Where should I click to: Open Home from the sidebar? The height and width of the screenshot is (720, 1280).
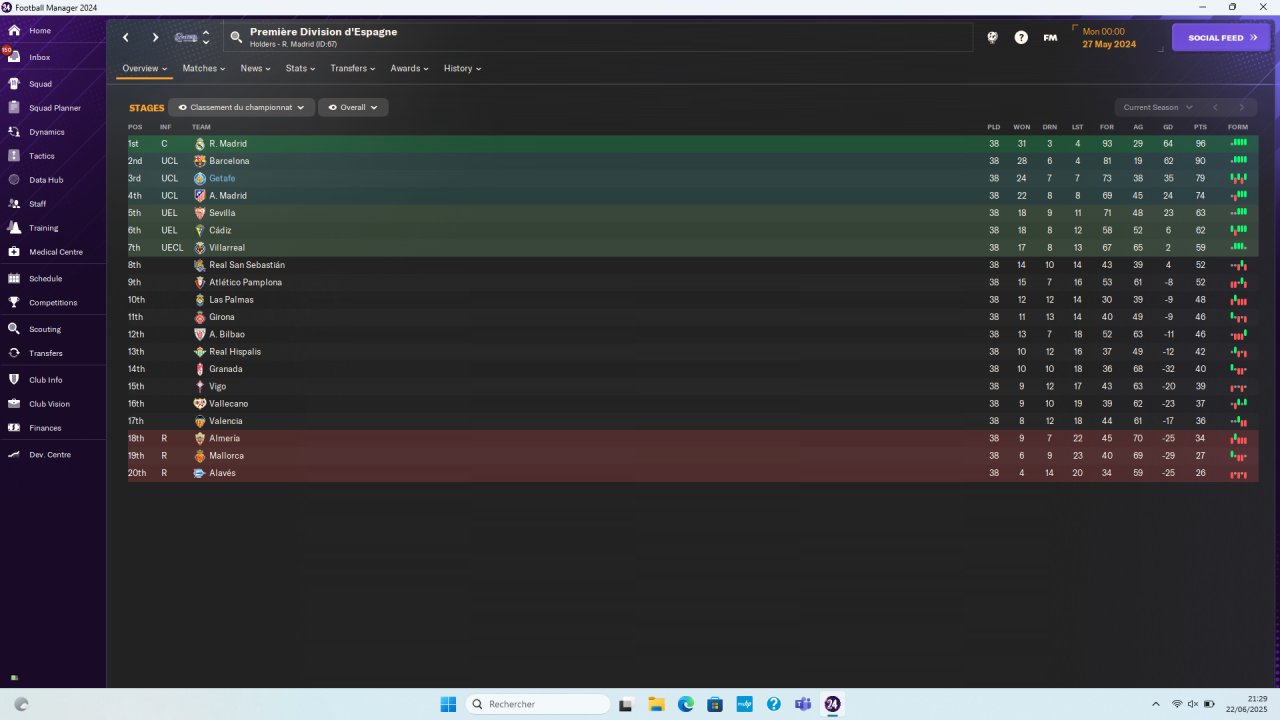pos(40,31)
